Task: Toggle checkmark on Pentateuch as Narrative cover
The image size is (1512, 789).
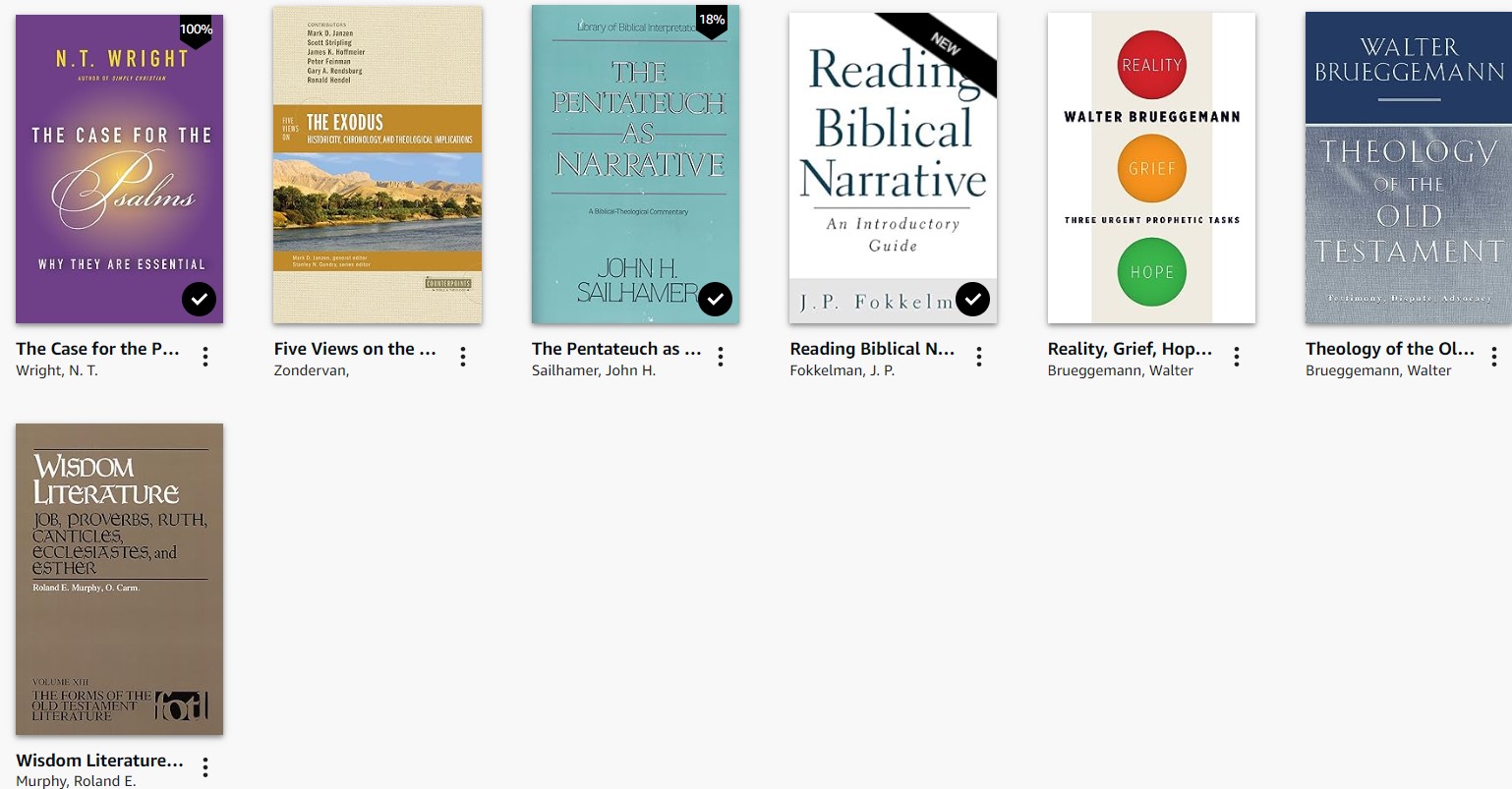Action: coord(715,300)
